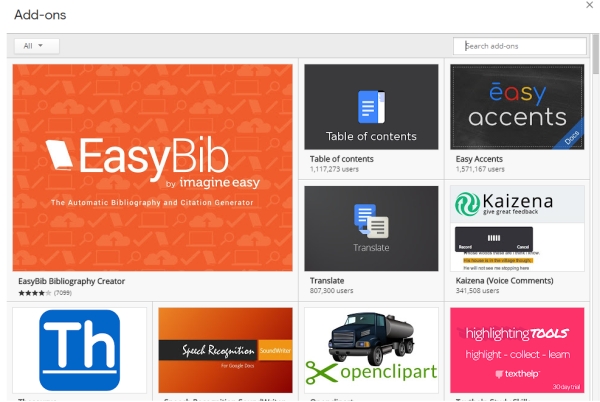Open the All category filter dropdown
600x402 pixels.
[x=37, y=46]
